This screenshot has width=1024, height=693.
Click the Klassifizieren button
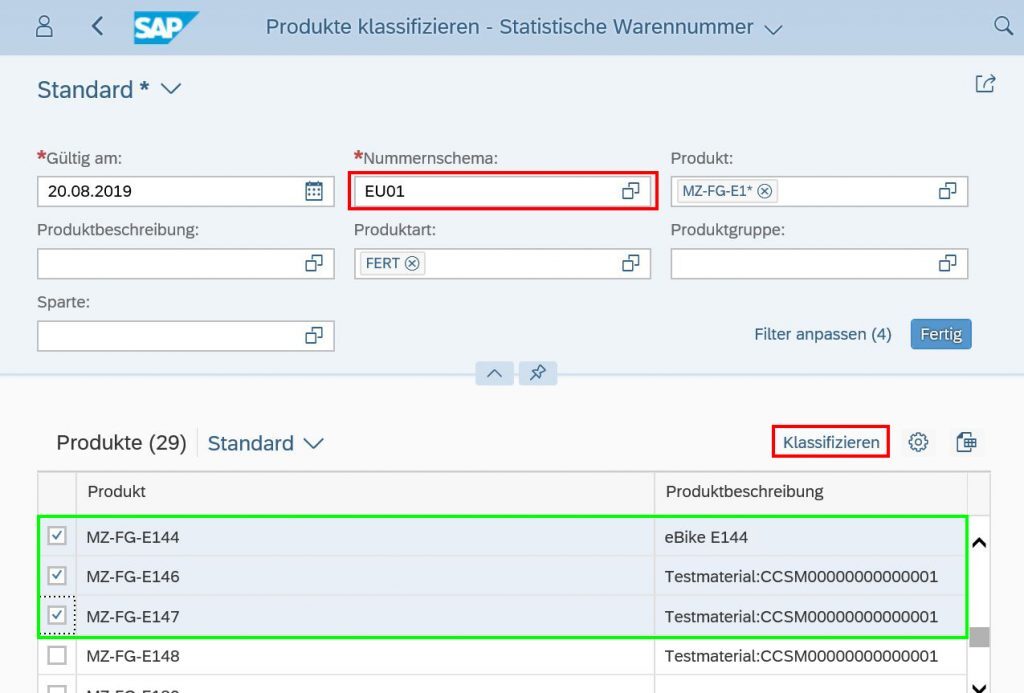click(x=830, y=441)
